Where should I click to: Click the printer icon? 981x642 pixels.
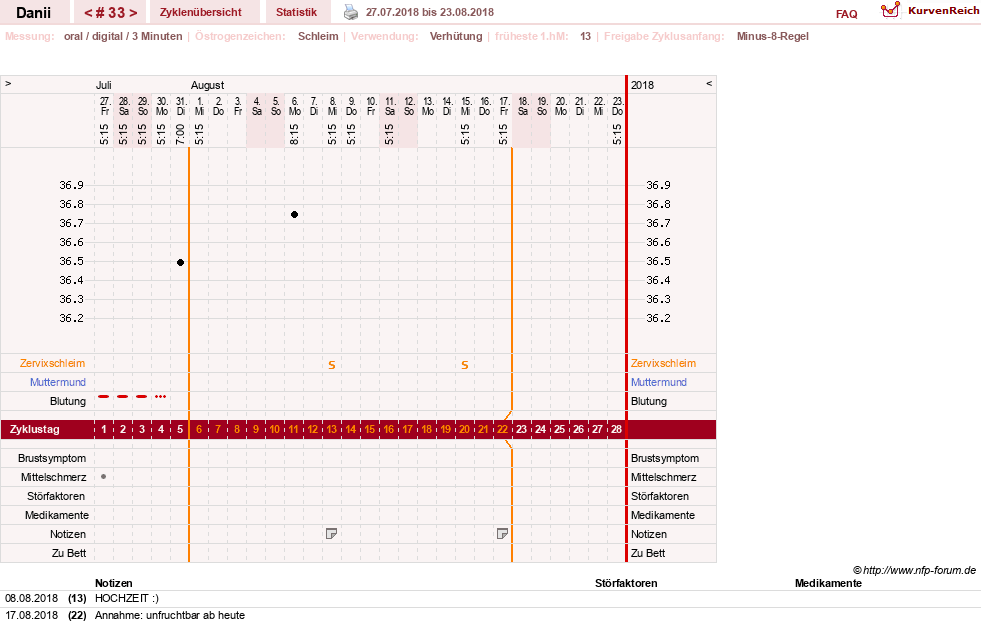pos(351,13)
